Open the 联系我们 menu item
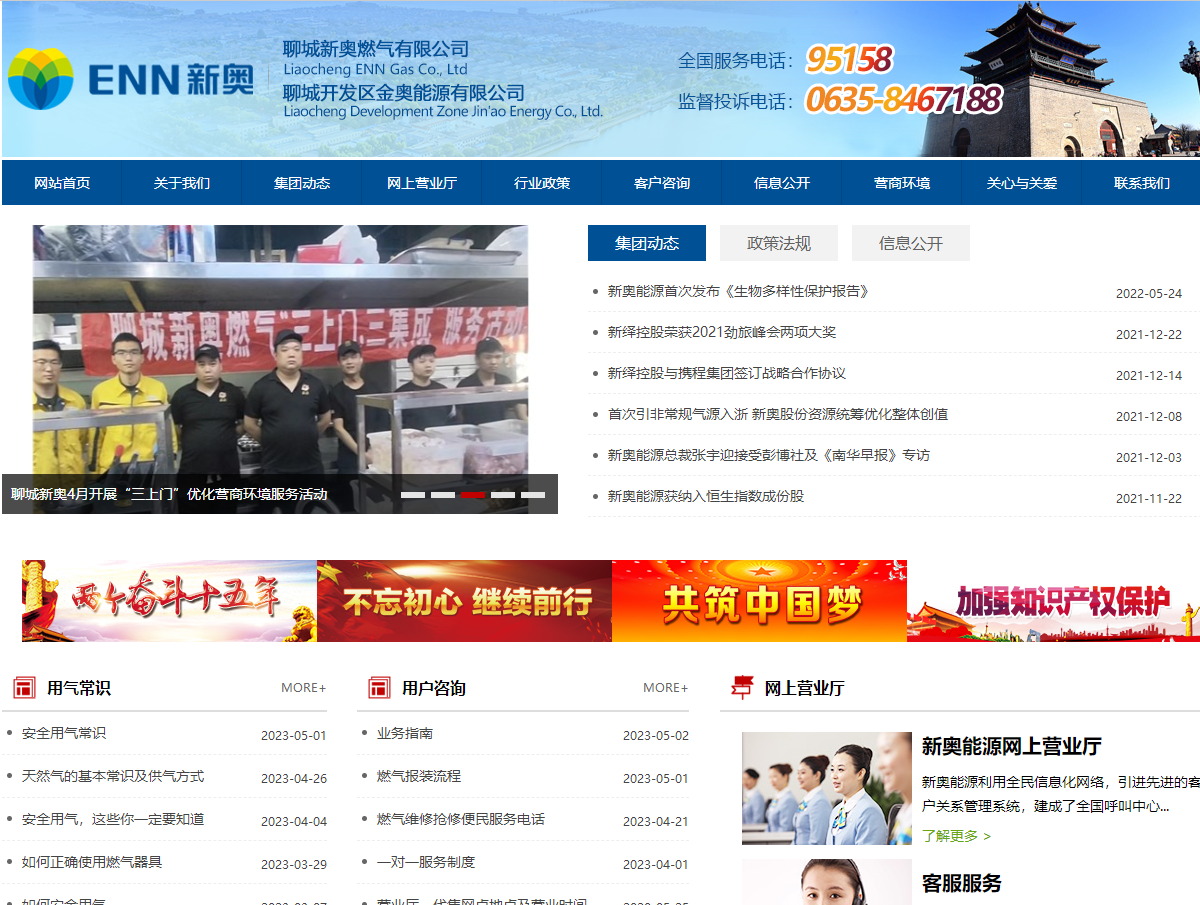Image resolution: width=1200 pixels, height=905 pixels. [x=1140, y=182]
